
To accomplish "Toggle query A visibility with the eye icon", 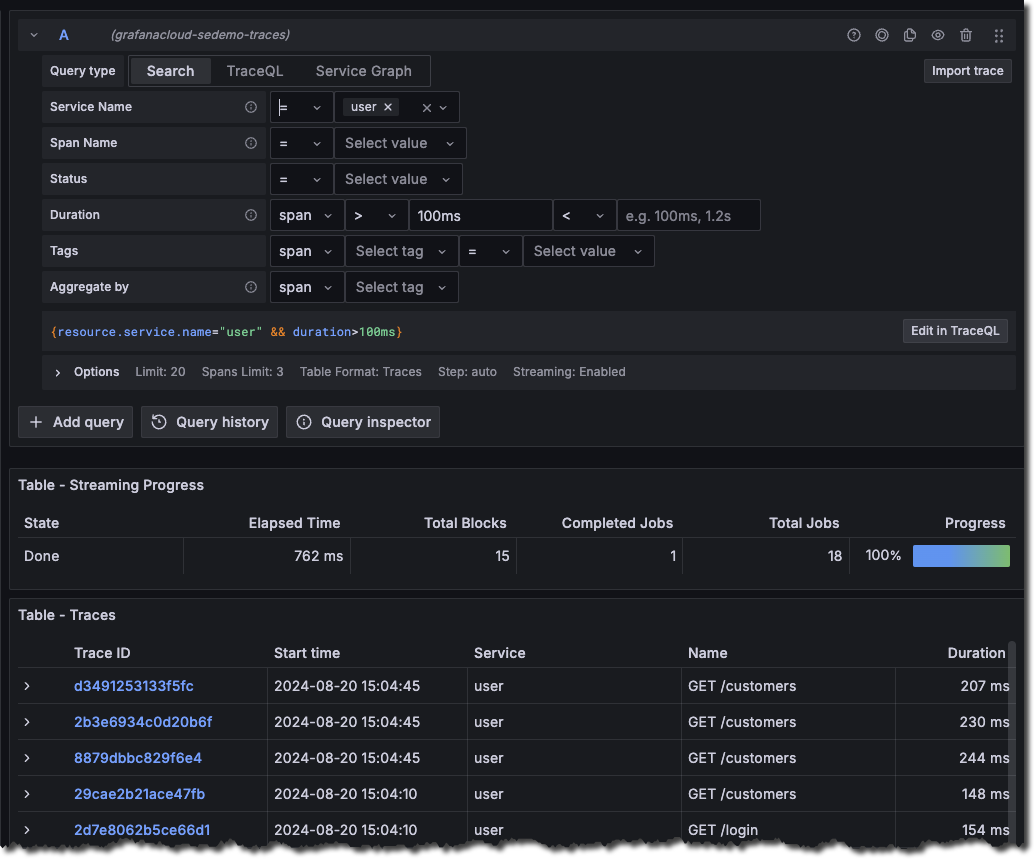I will (x=937, y=34).
